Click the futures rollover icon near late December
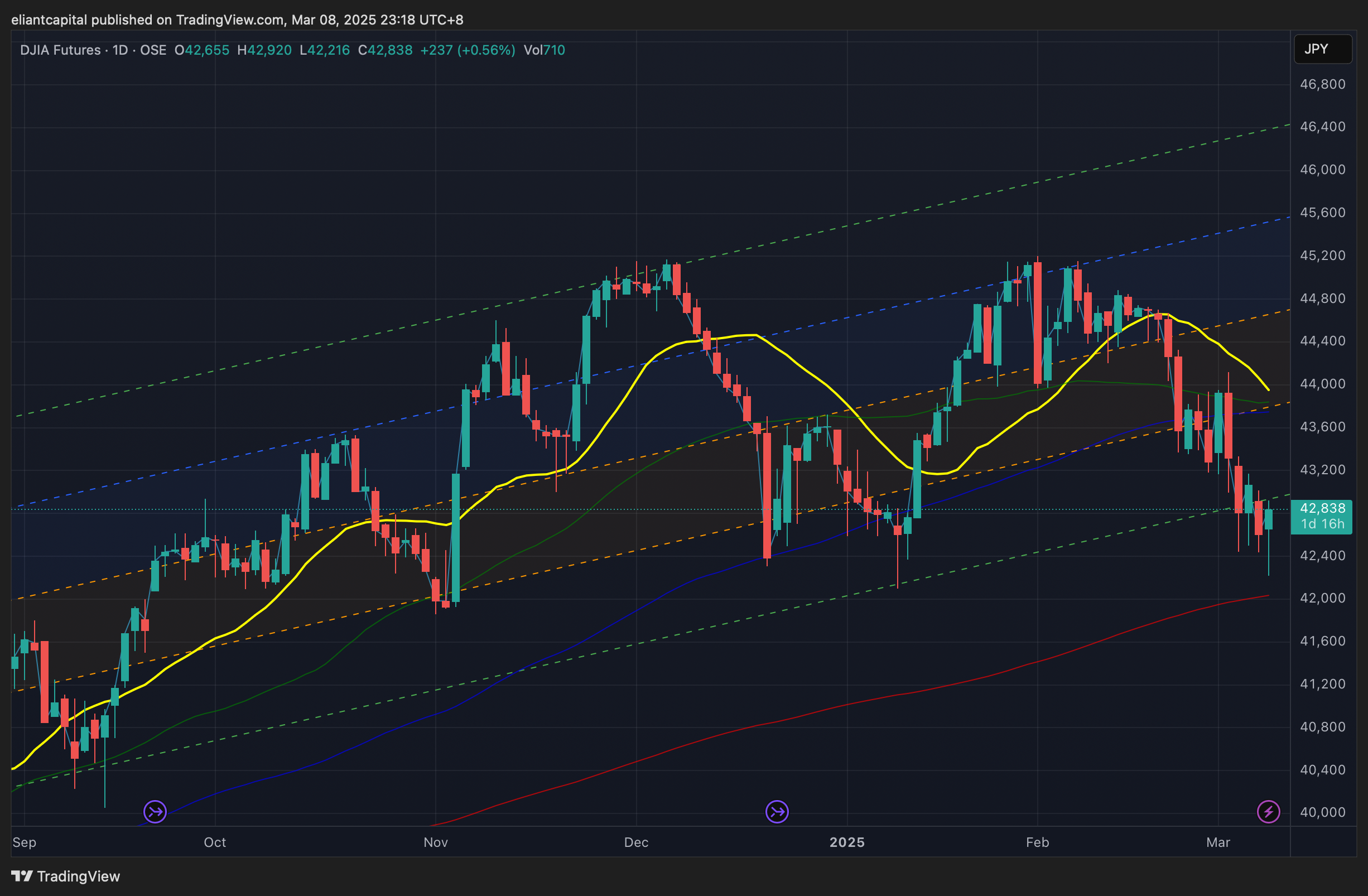Viewport: 1368px width, 896px height. pos(777,812)
